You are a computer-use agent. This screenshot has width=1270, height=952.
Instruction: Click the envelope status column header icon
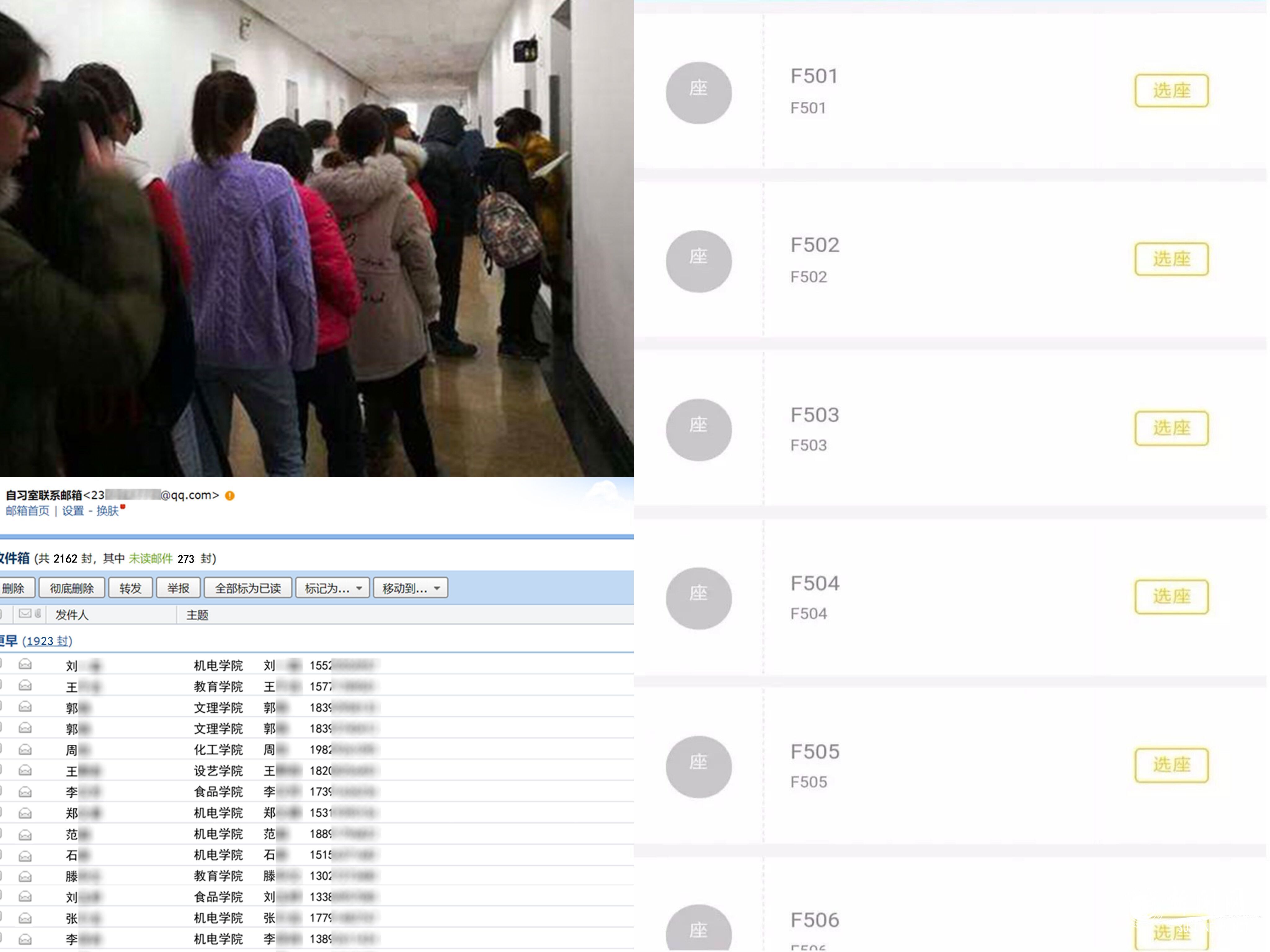(x=25, y=614)
